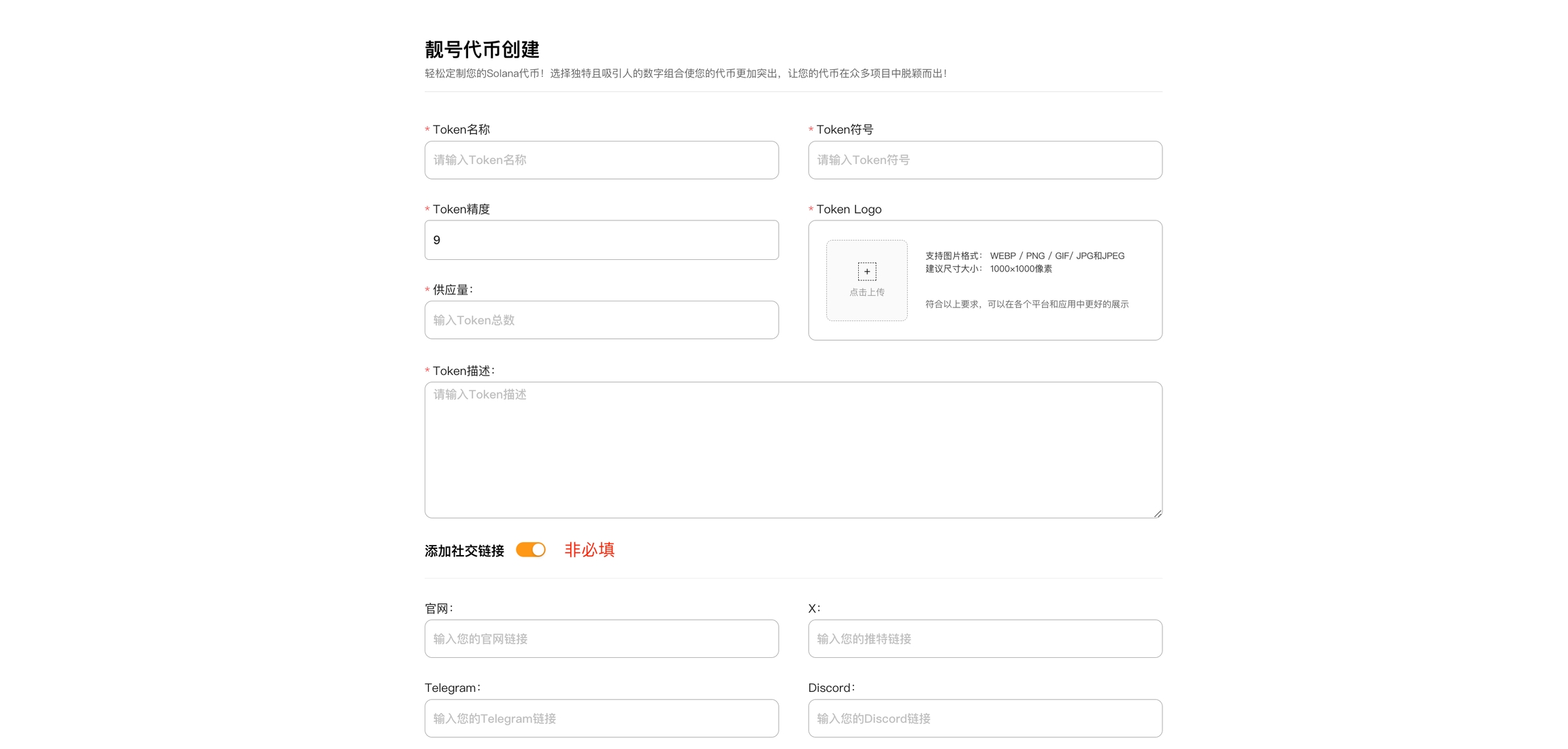Click the supply amount input field

(x=601, y=320)
